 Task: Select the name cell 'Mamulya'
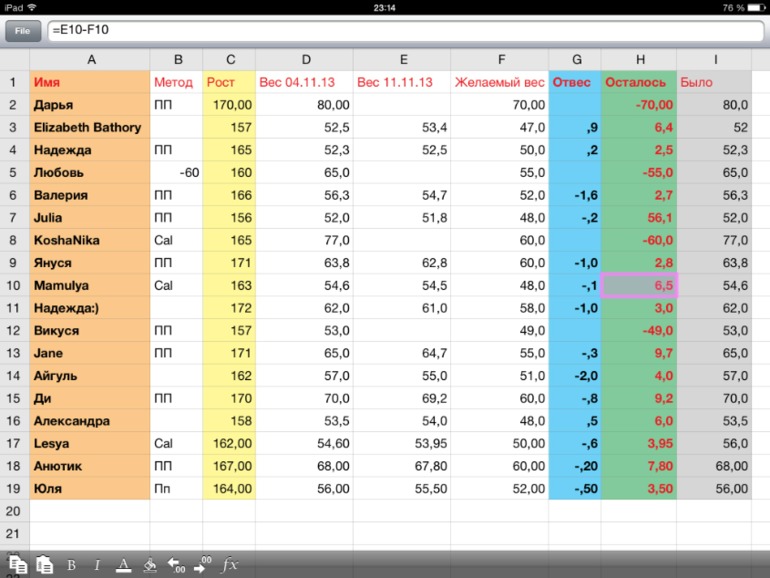pyautogui.click(x=90, y=285)
